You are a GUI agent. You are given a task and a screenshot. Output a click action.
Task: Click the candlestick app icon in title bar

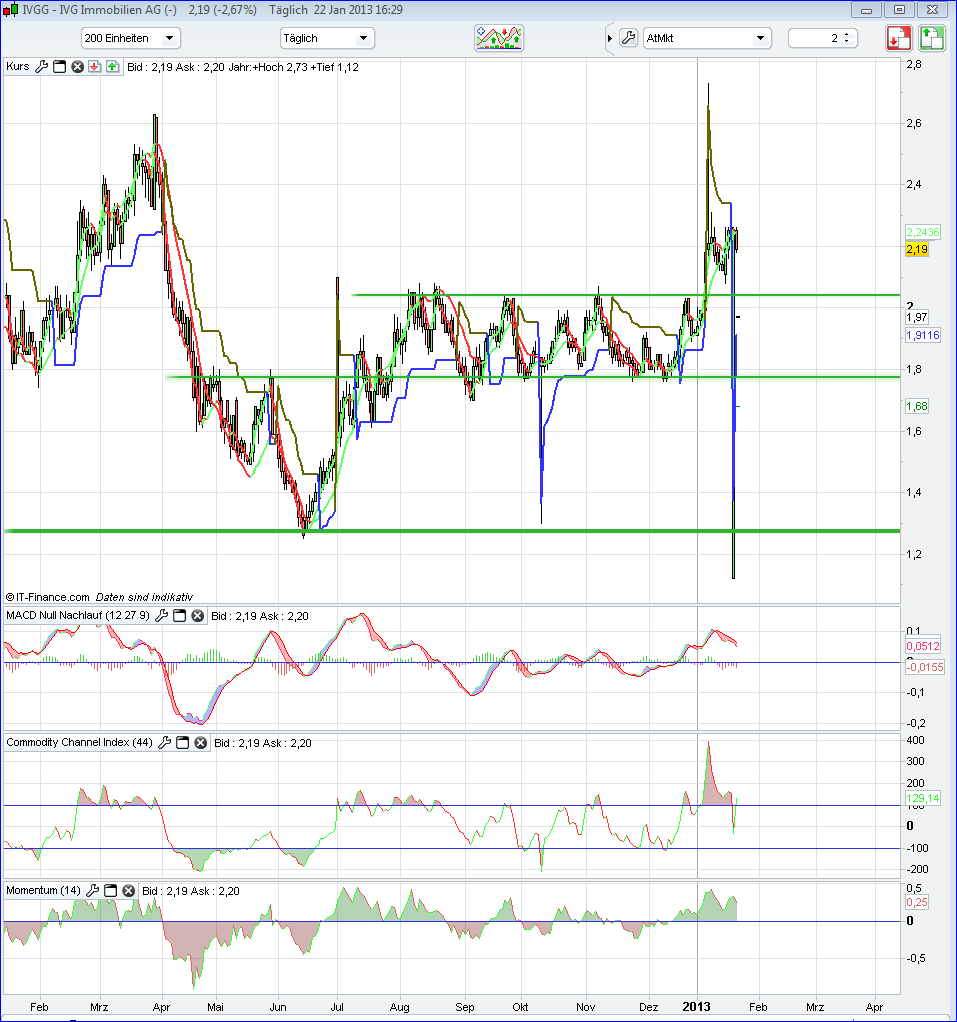(10, 10)
